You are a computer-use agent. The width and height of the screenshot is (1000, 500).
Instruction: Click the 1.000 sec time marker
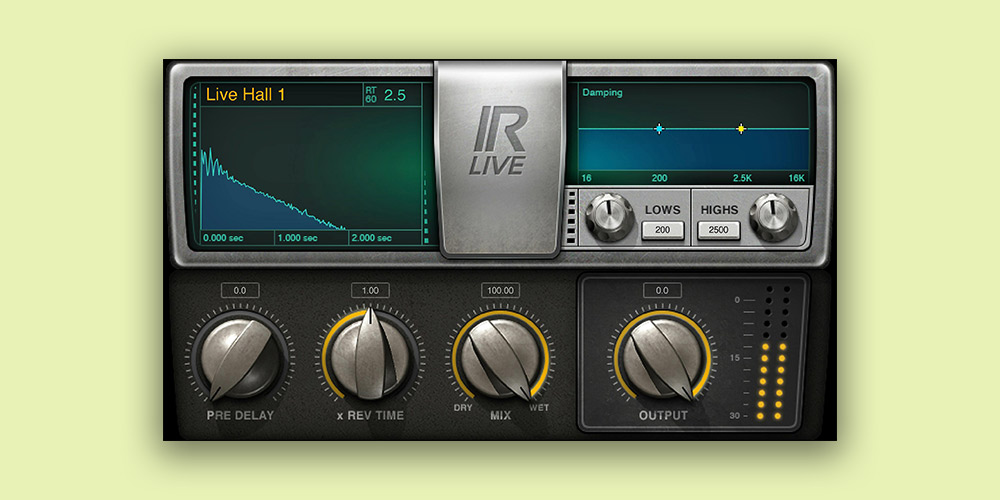point(297,238)
